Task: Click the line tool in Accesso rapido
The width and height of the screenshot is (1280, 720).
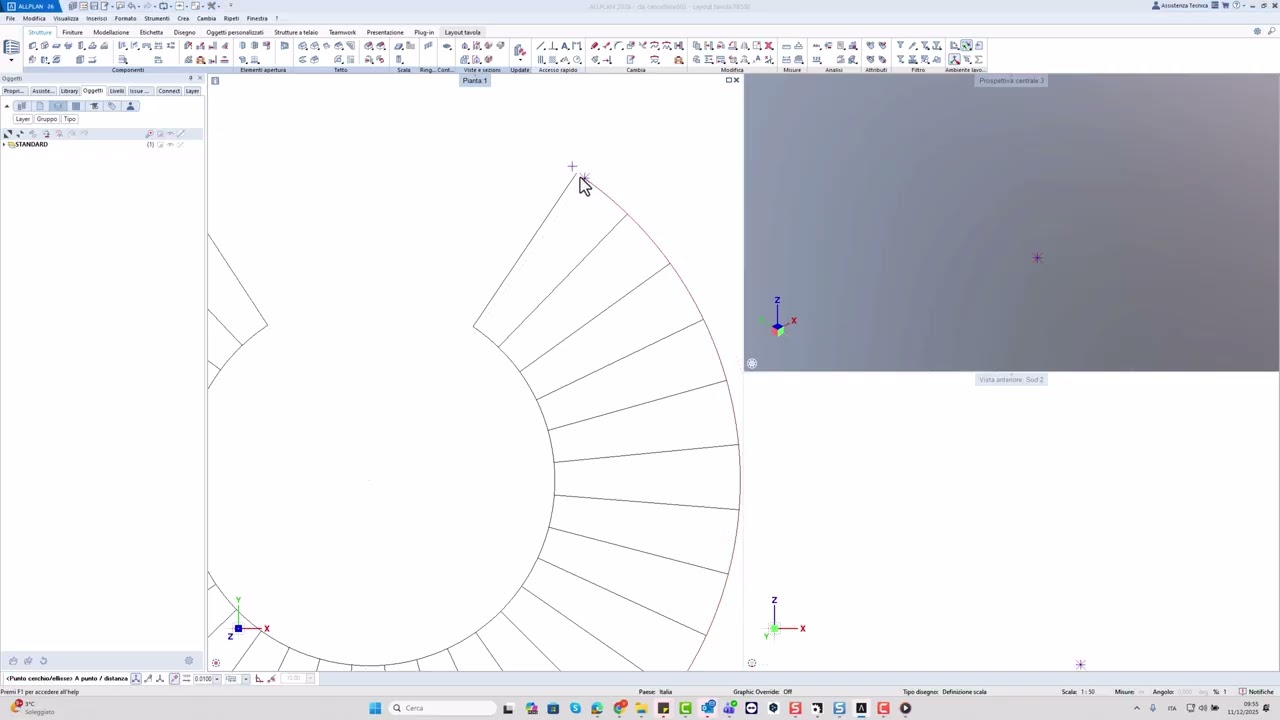Action: [x=541, y=46]
